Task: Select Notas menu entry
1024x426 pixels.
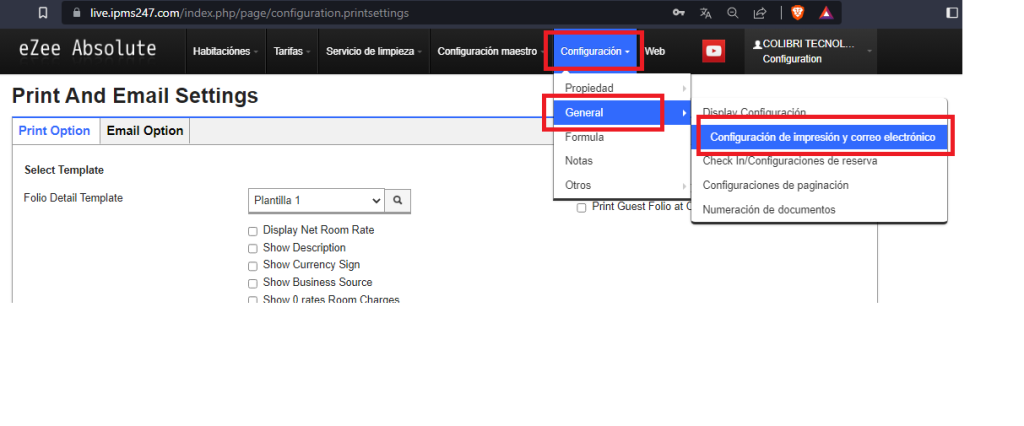Action: point(622,161)
